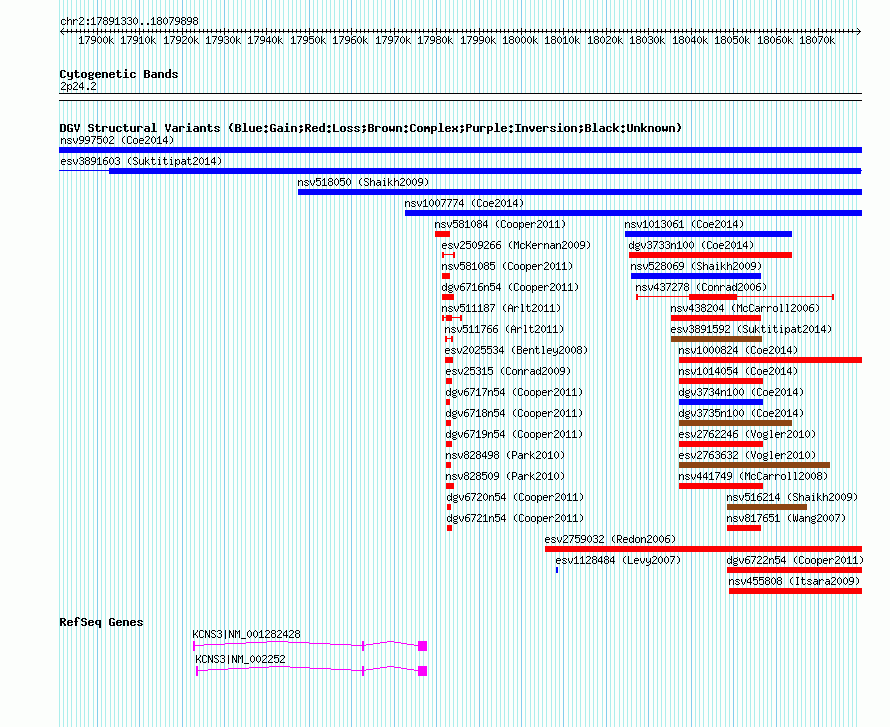The image size is (890, 727).
Task: Select the nsv1014054 (Coe2014) label
Action: 738,371
